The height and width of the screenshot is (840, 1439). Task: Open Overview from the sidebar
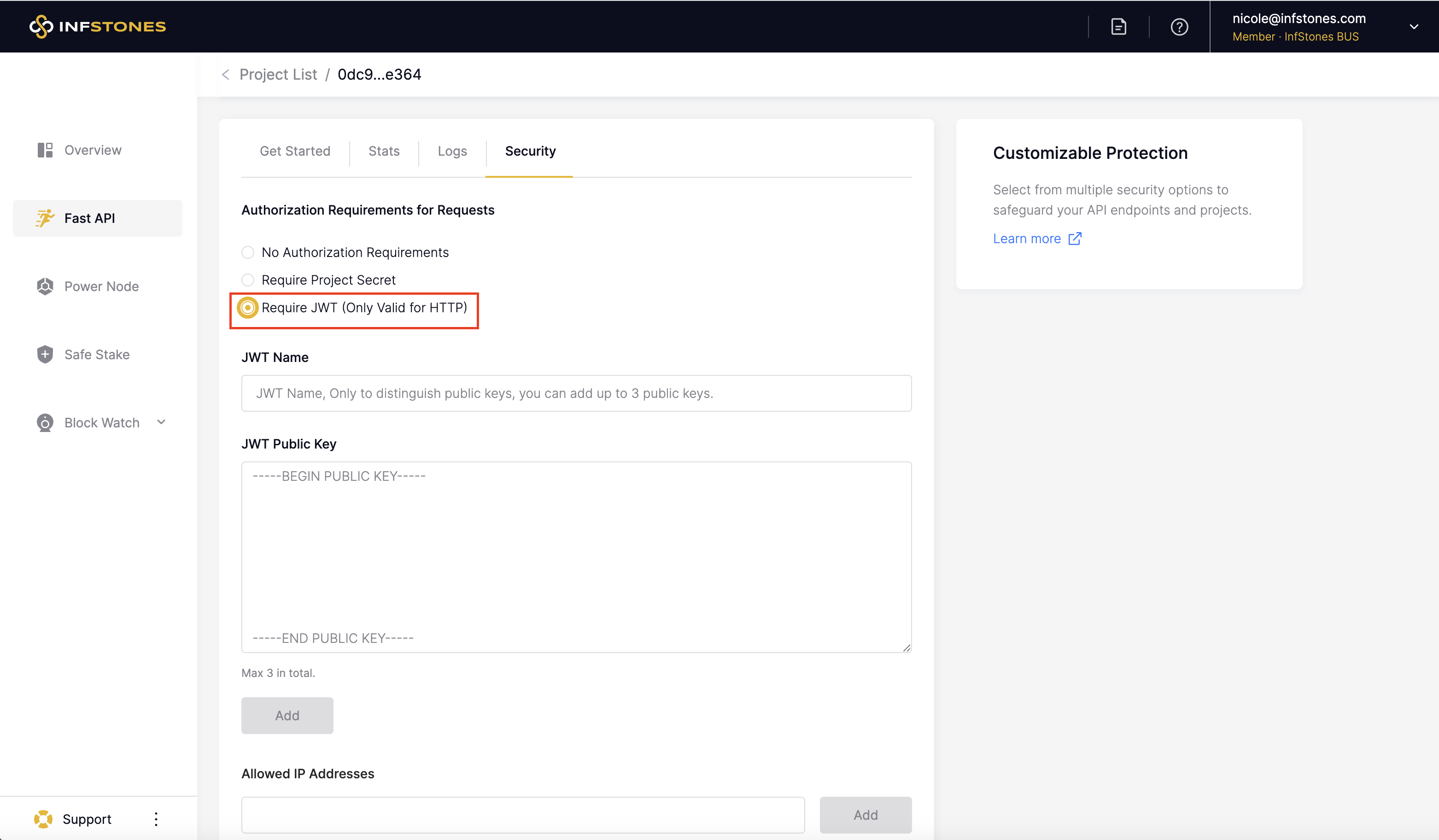click(x=93, y=150)
